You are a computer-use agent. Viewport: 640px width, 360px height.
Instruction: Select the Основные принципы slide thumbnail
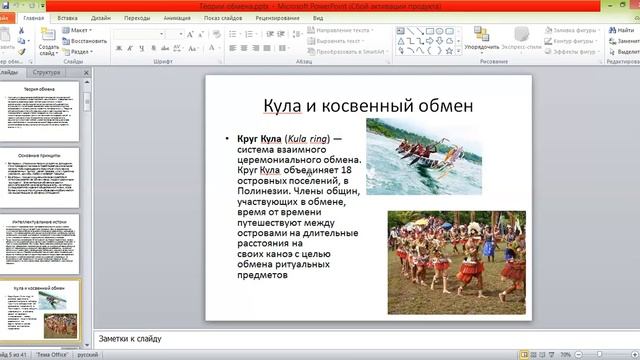coord(39,178)
